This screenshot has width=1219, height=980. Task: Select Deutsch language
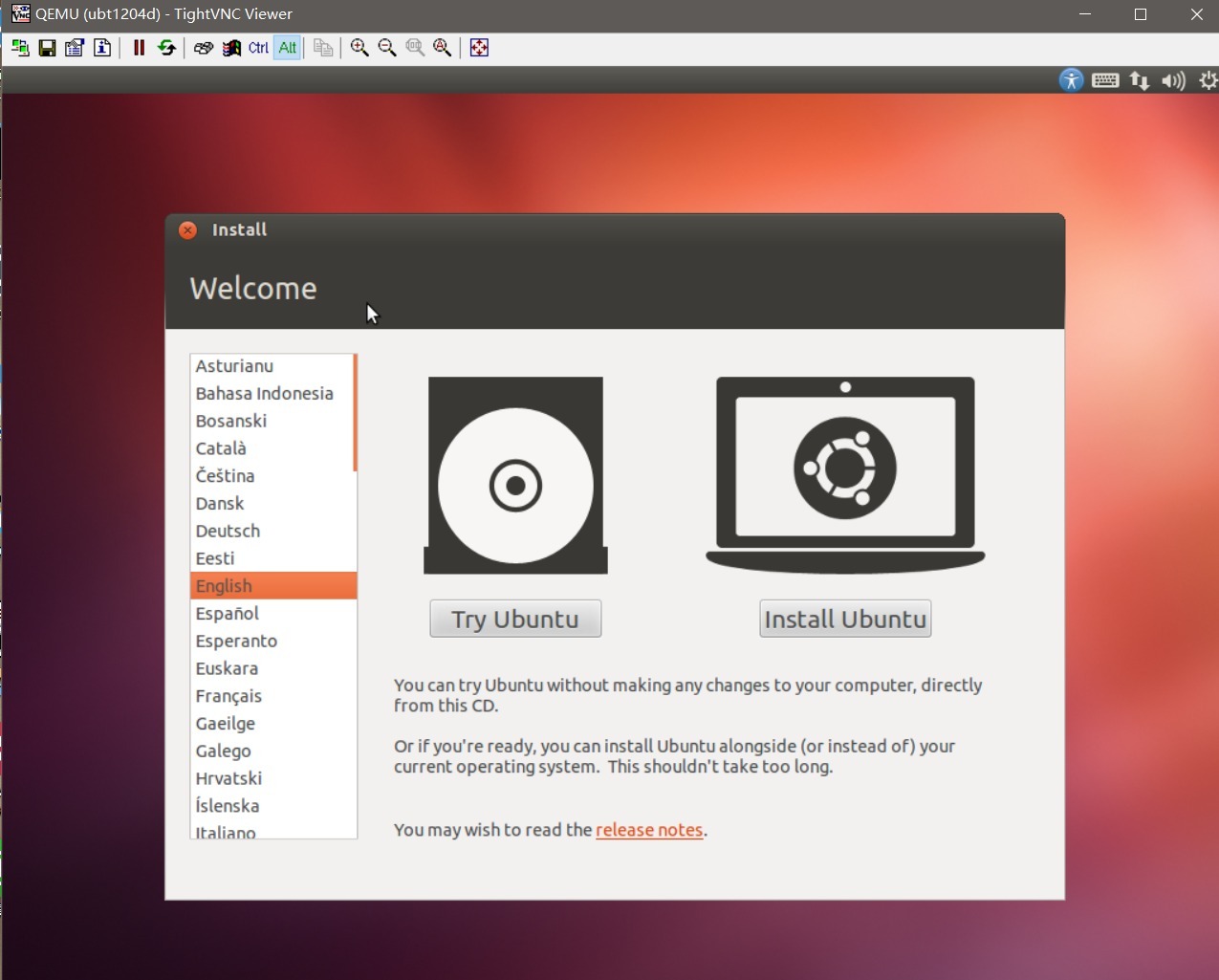click(x=272, y=532)
